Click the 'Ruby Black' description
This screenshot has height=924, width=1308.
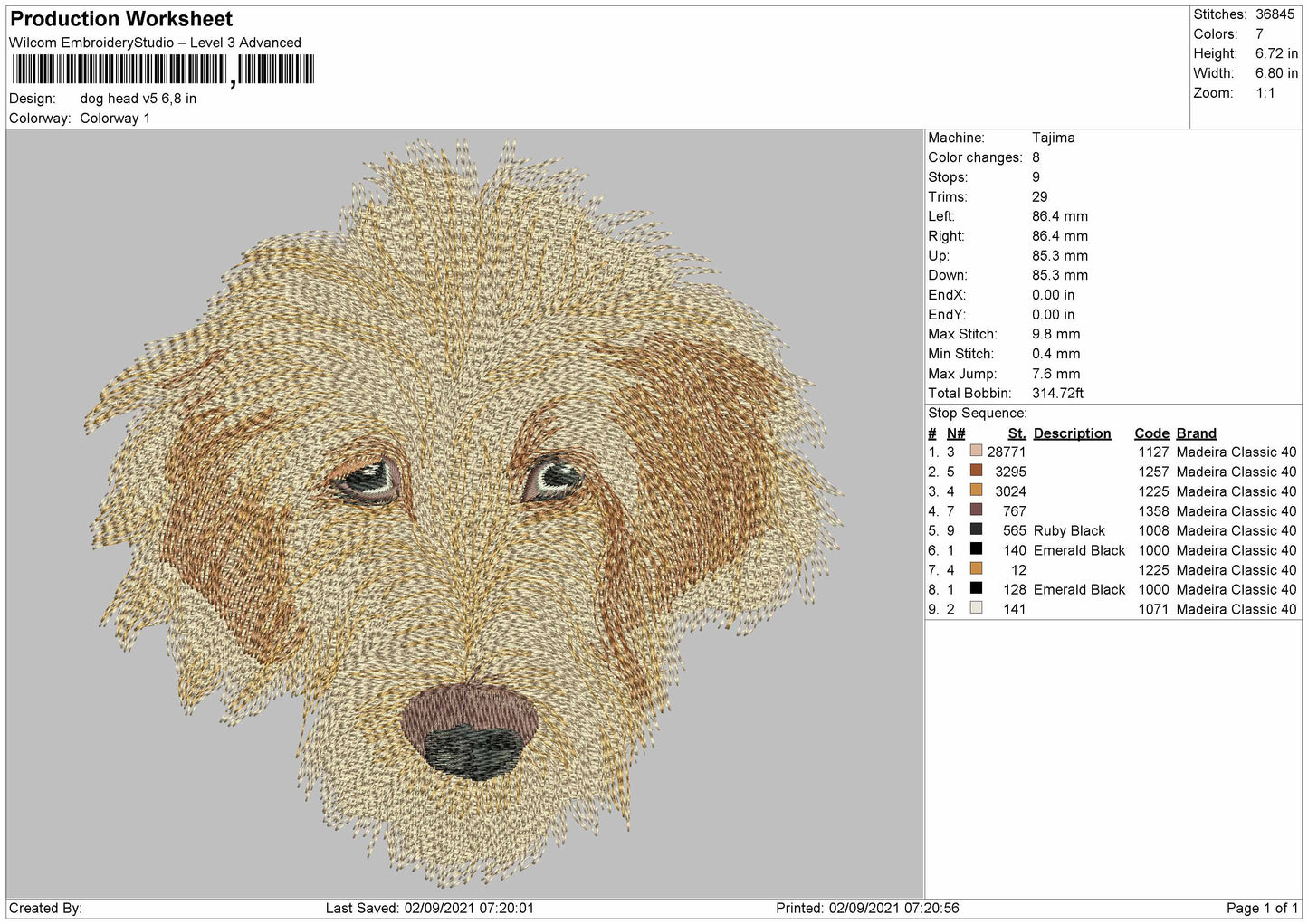tap(1069, 530)
